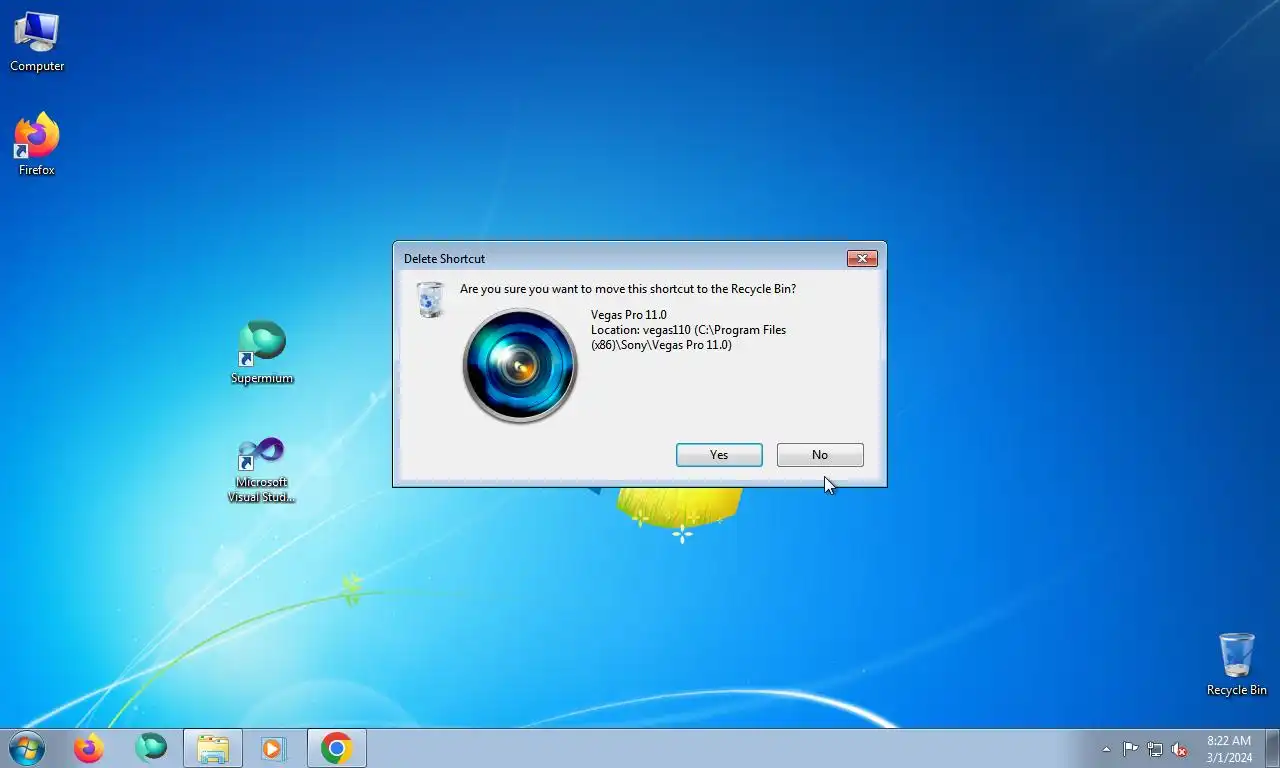1280x768 pixels.
Task: Click the 'Location: vegas110' path text
Action: point(689,337)
